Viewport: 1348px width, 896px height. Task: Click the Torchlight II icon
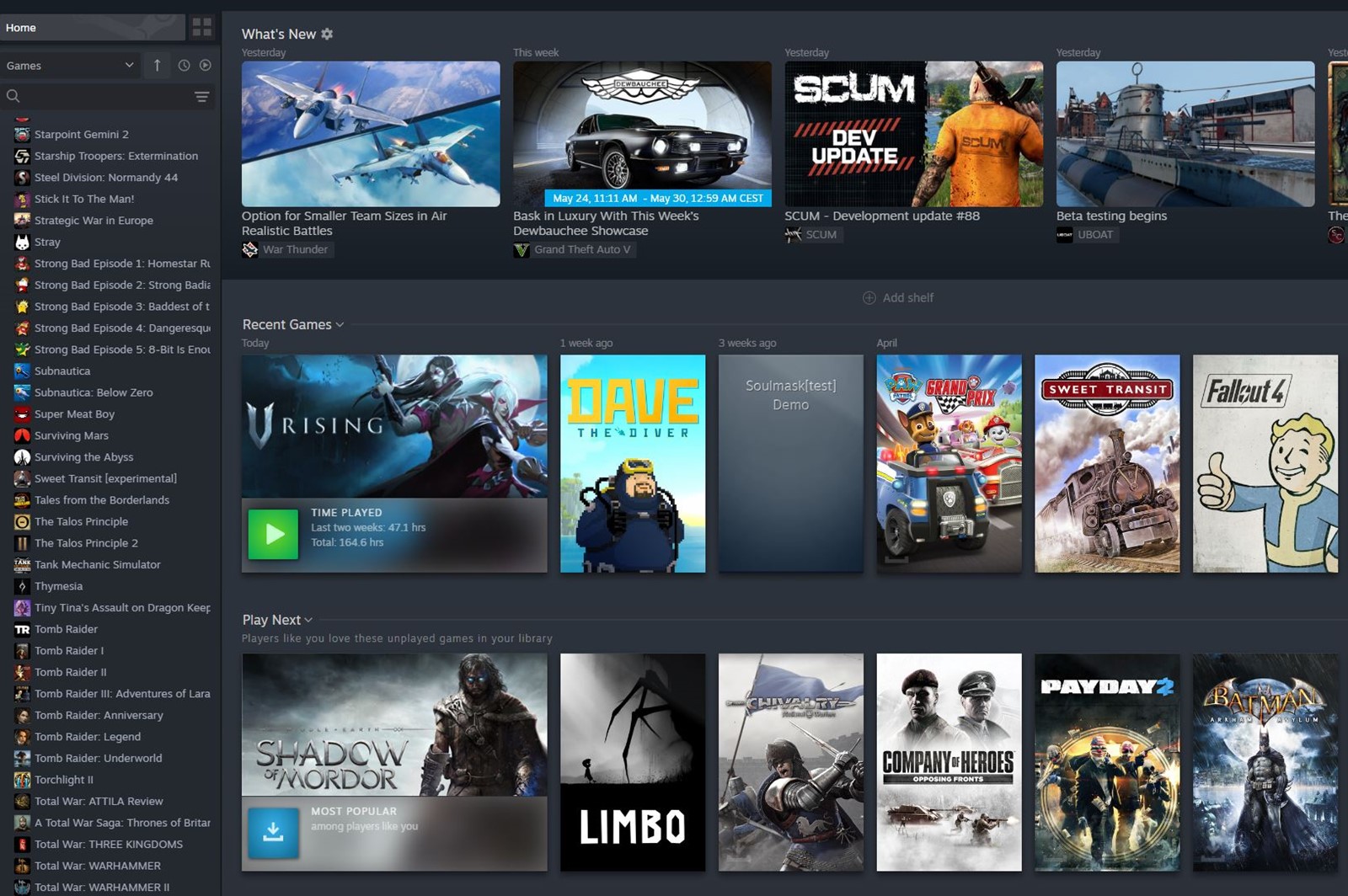[x=22, y=780]
